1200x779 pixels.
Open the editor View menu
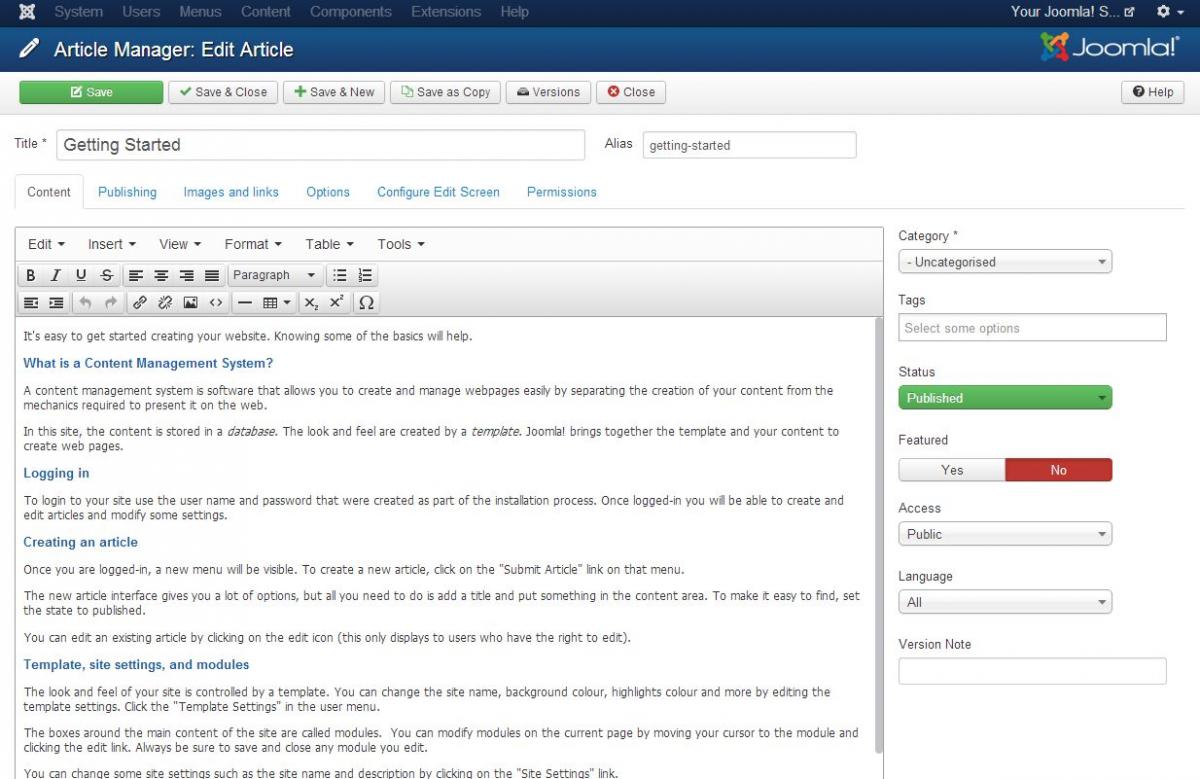click(x=180, y=244)
